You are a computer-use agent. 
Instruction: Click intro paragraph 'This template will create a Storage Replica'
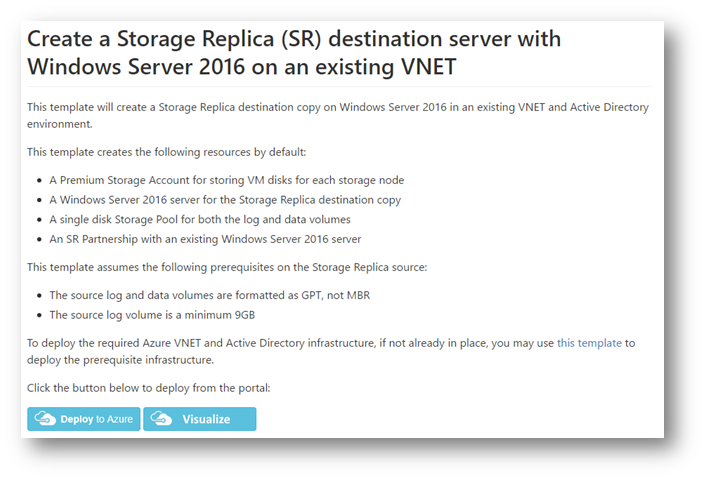click(338, 115)
